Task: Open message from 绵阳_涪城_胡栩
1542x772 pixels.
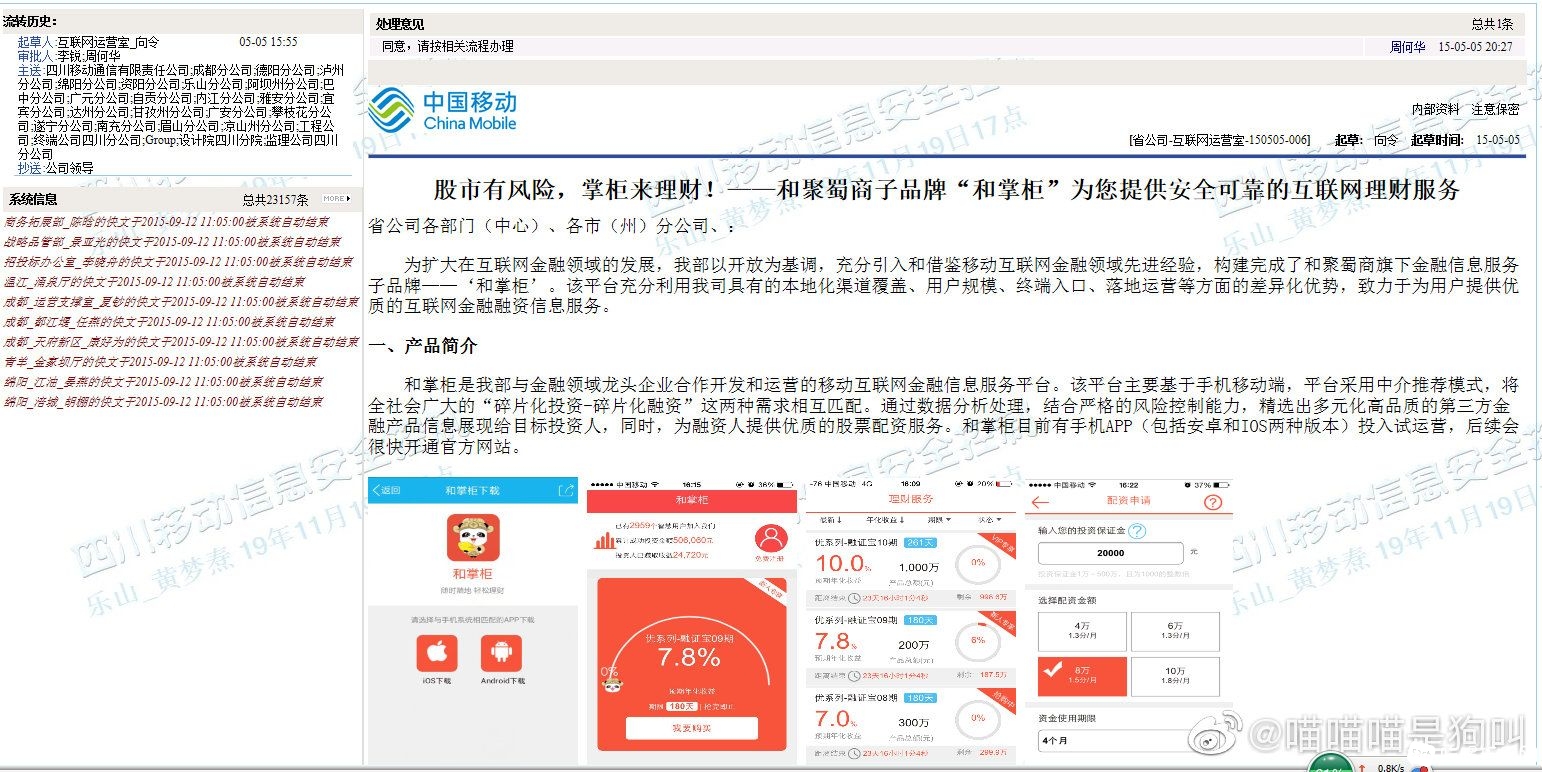Action: [163, 402]
